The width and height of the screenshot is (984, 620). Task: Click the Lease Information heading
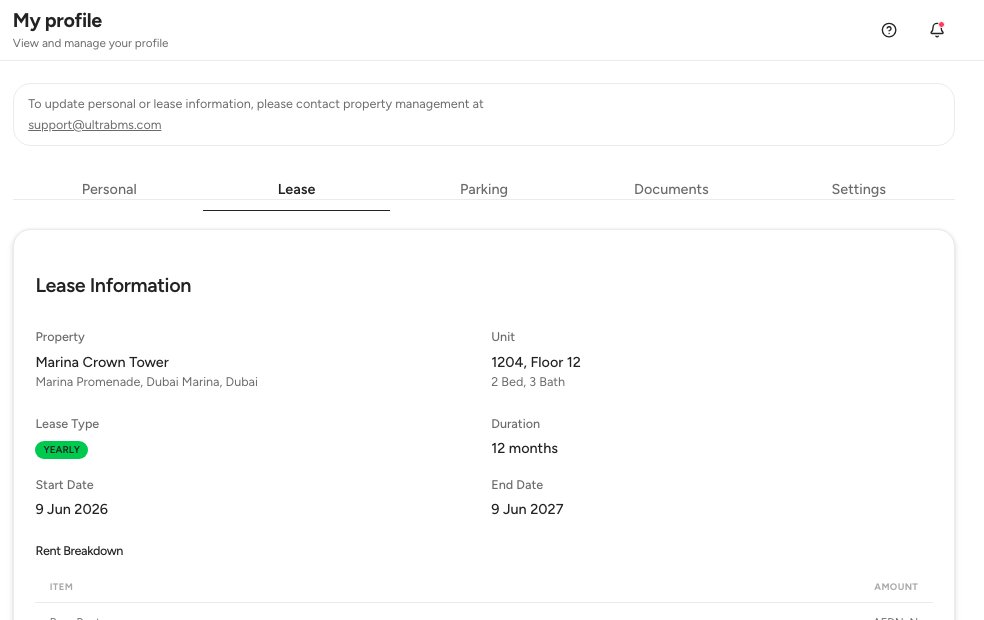(114, 286)
